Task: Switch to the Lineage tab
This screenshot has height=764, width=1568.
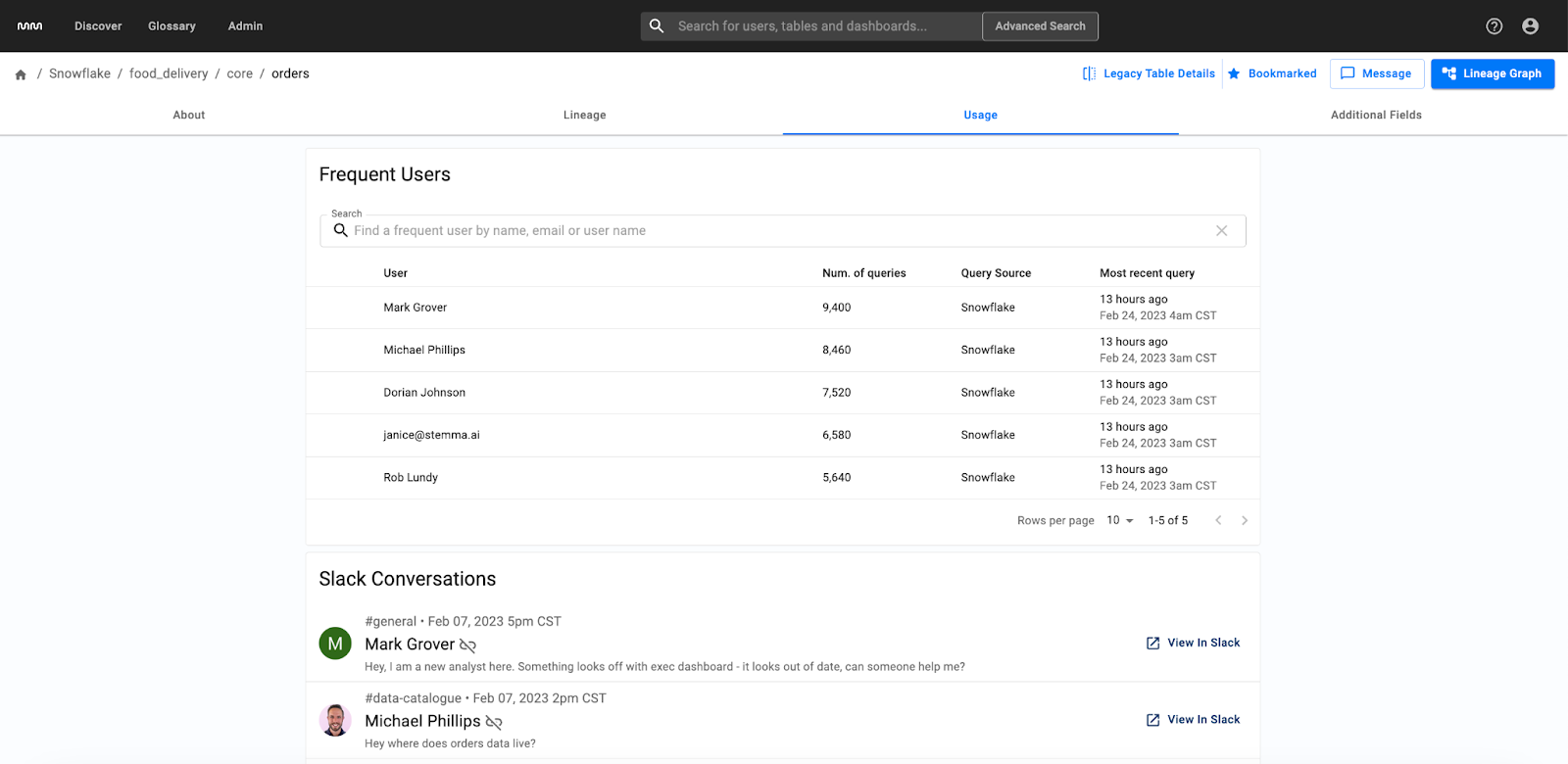Action: click(584, 116)
